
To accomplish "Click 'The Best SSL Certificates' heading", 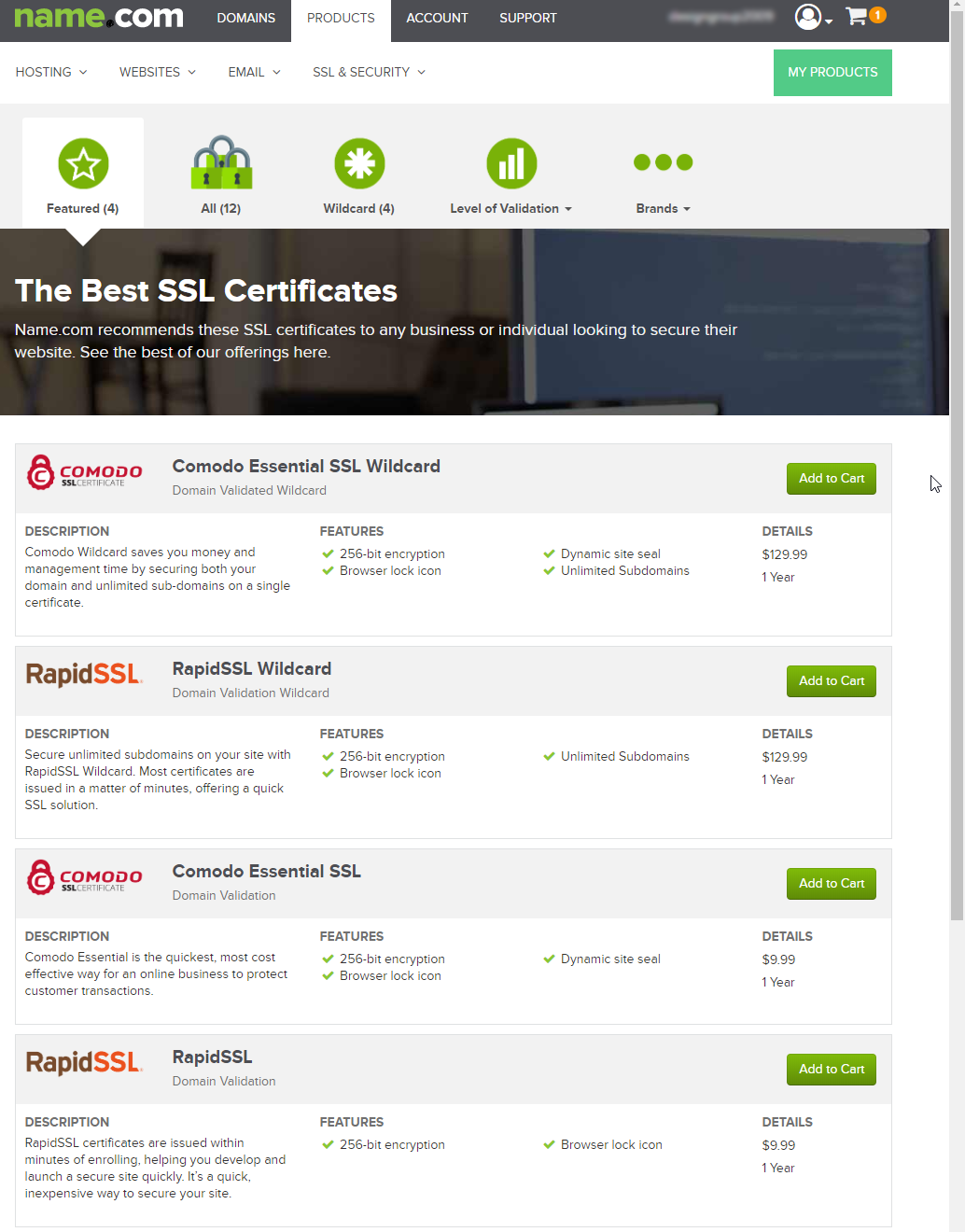I will [206, 290].
